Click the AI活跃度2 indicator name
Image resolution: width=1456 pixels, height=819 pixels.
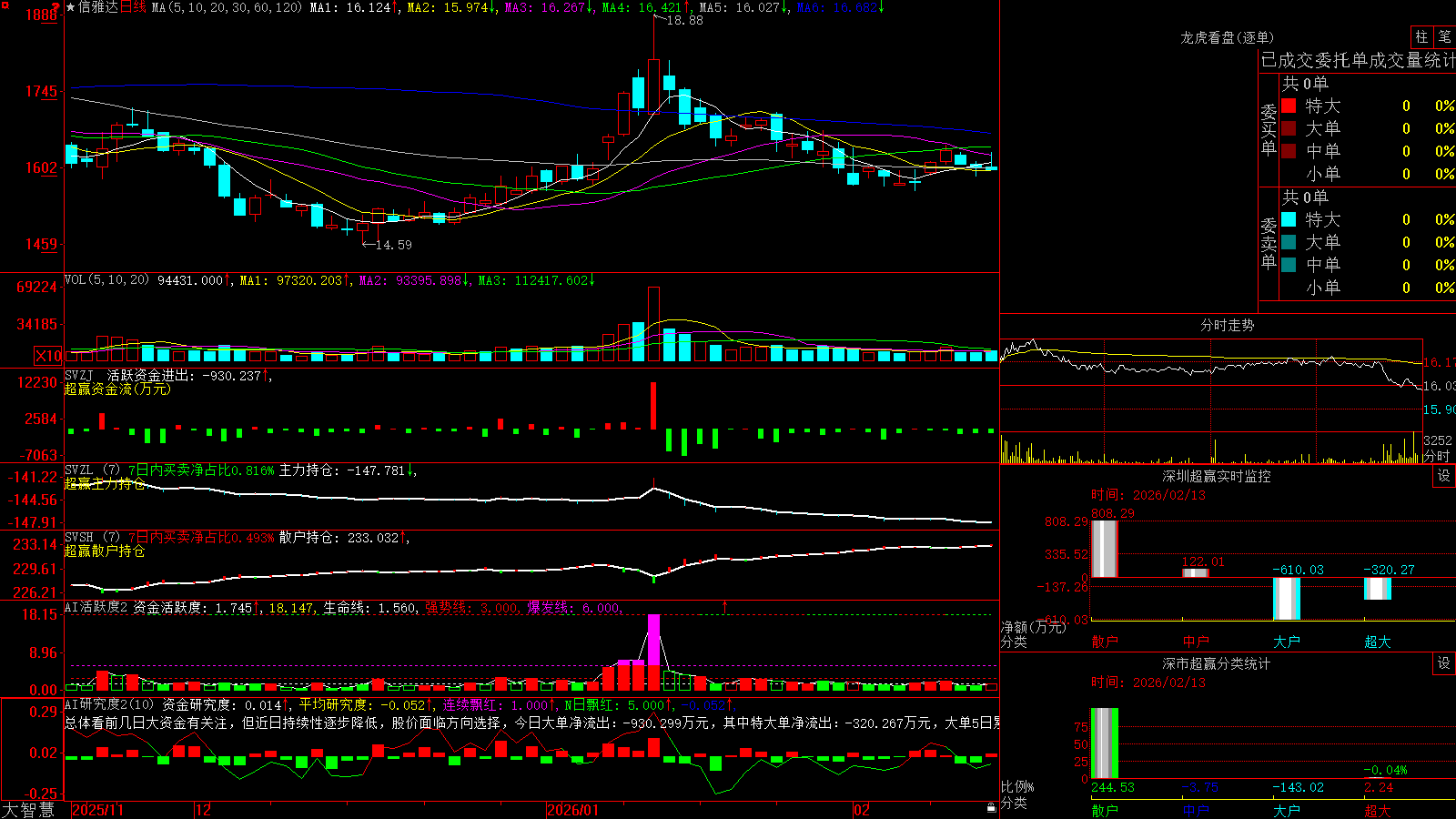click(x=96, y=607)
